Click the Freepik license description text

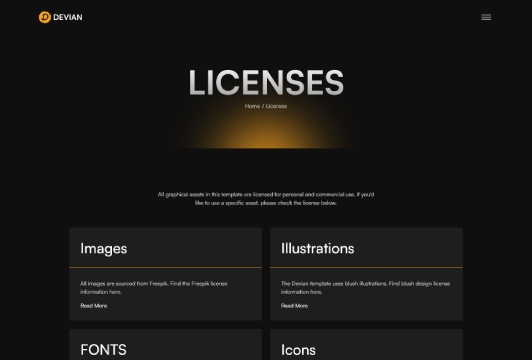(x=154, y=288)
